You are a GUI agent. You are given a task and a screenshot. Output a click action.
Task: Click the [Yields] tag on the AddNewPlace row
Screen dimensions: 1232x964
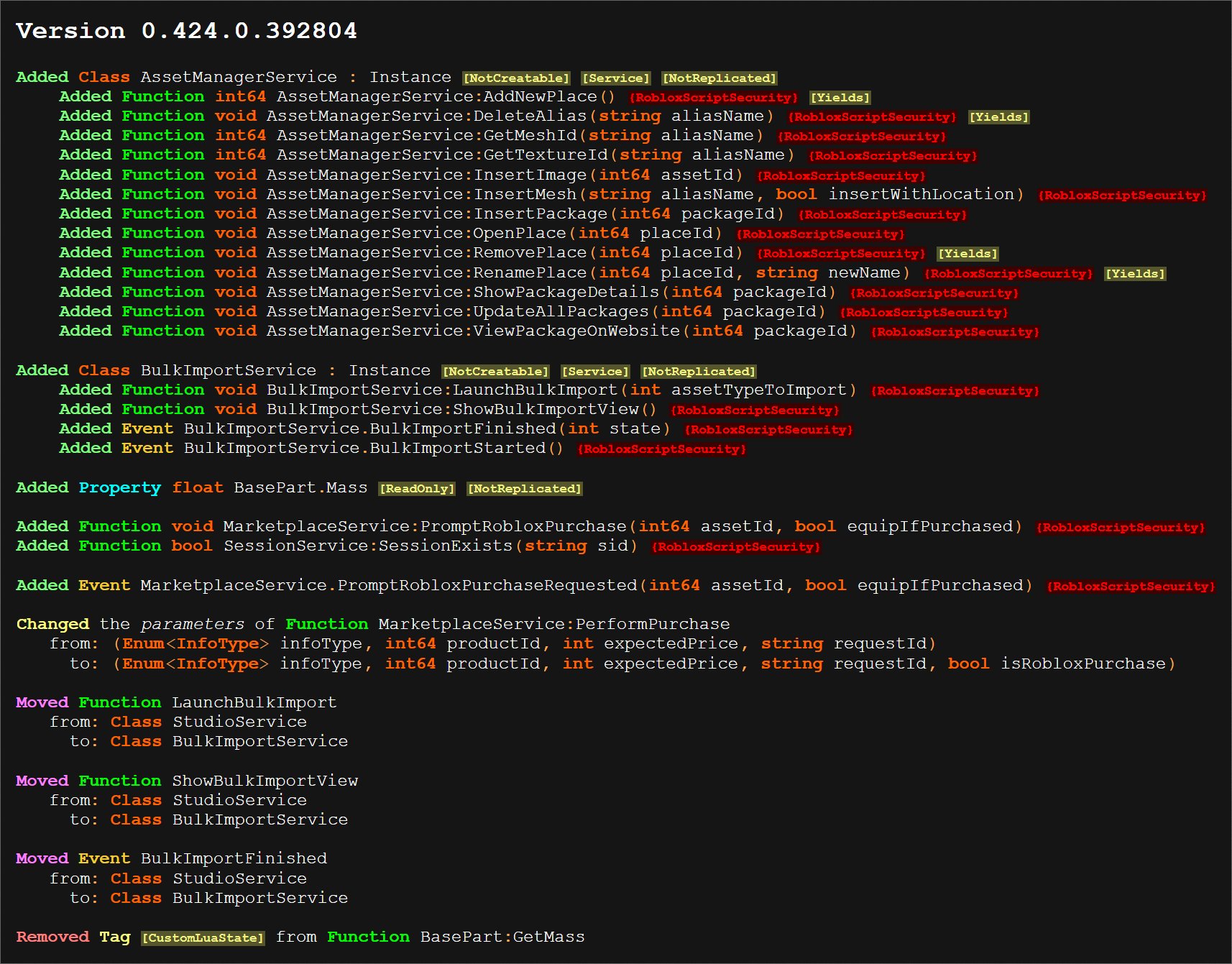coord(840,98)
